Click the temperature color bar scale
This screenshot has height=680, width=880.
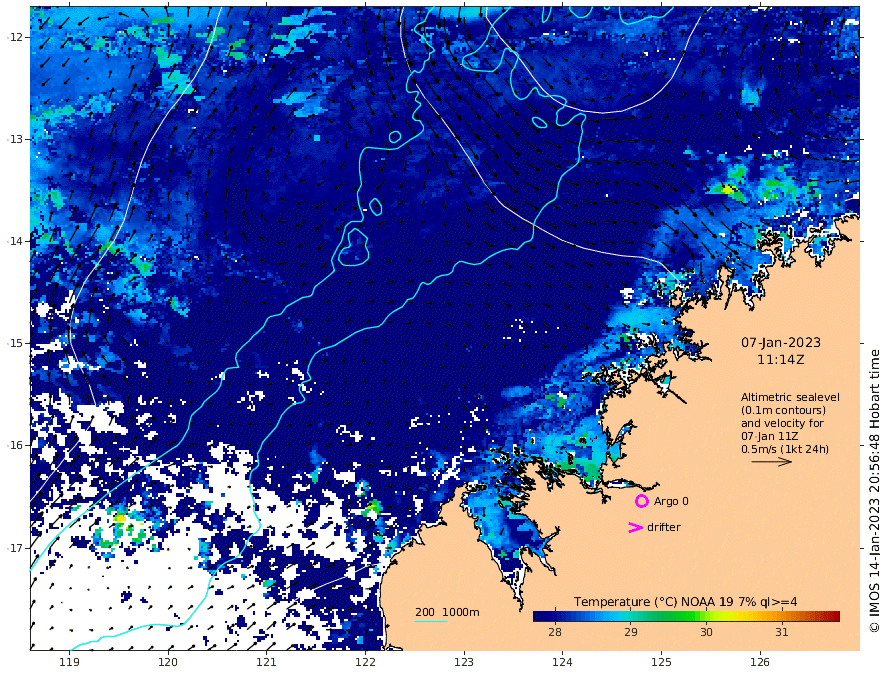coord(686,617)
